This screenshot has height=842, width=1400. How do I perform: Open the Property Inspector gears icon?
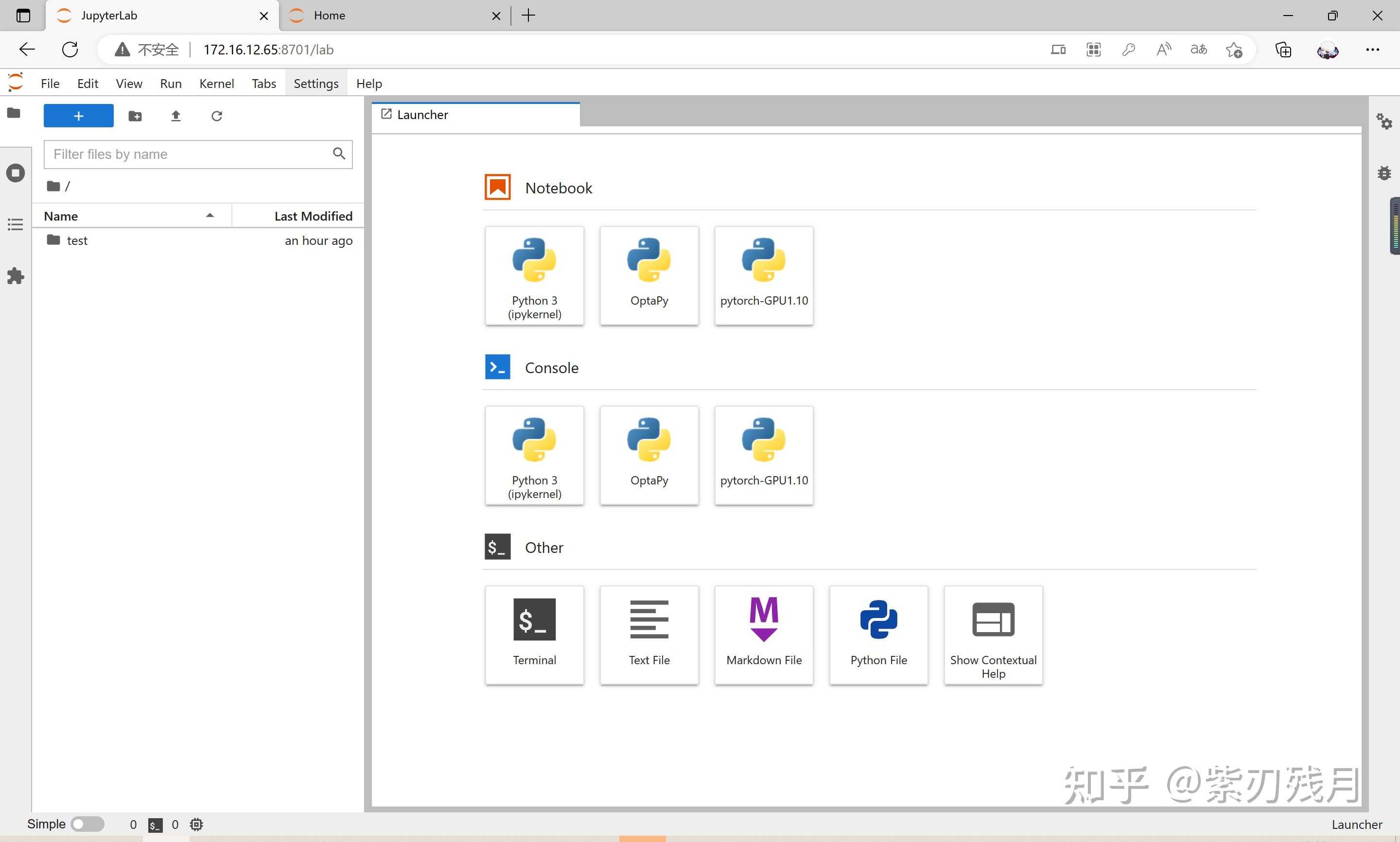pos(1384,121)
